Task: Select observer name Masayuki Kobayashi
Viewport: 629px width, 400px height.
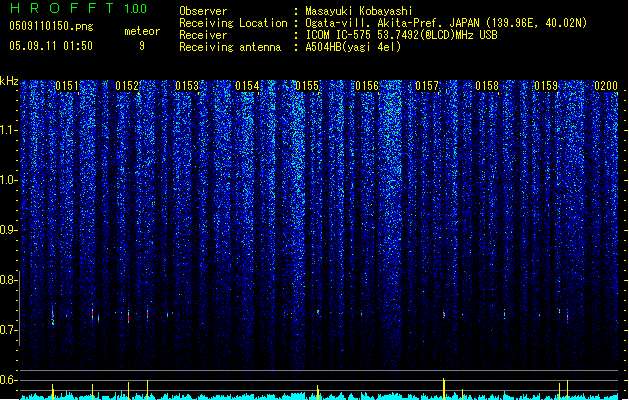Action: click(359, 11)
